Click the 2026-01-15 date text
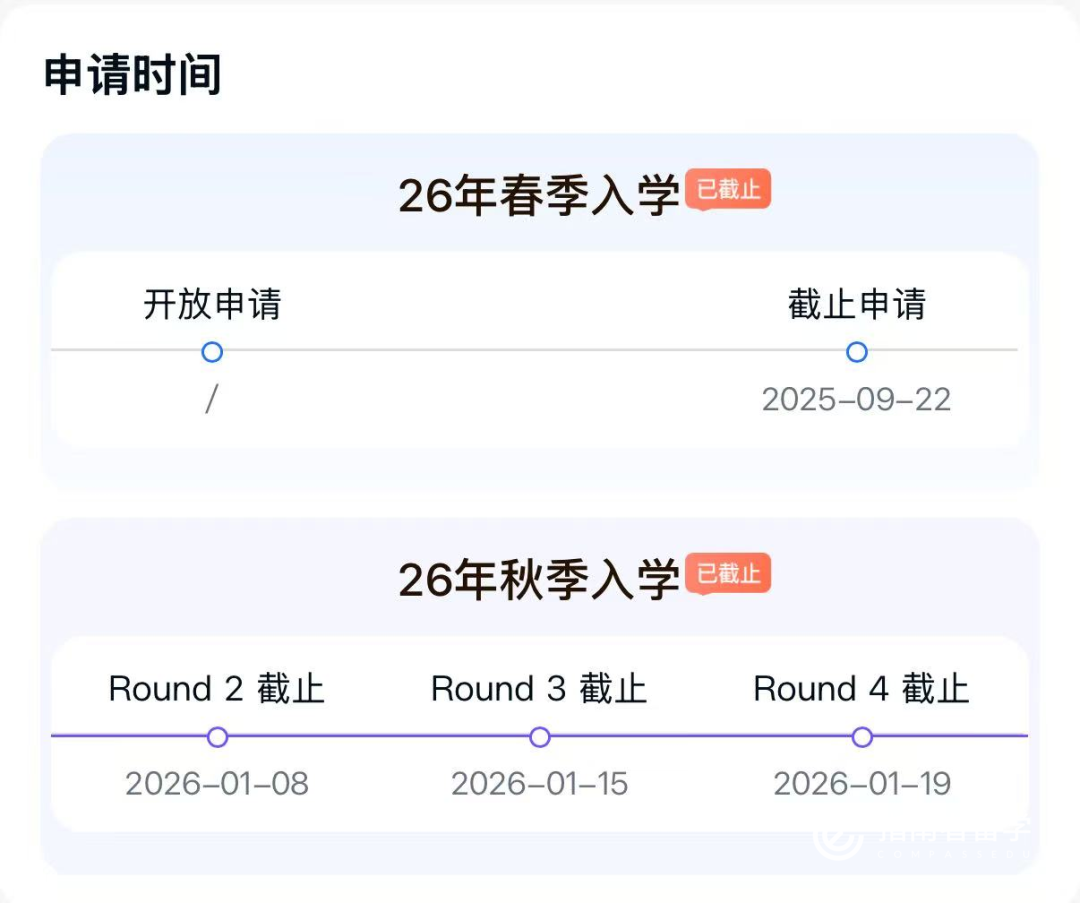 (x=539, y=784)
